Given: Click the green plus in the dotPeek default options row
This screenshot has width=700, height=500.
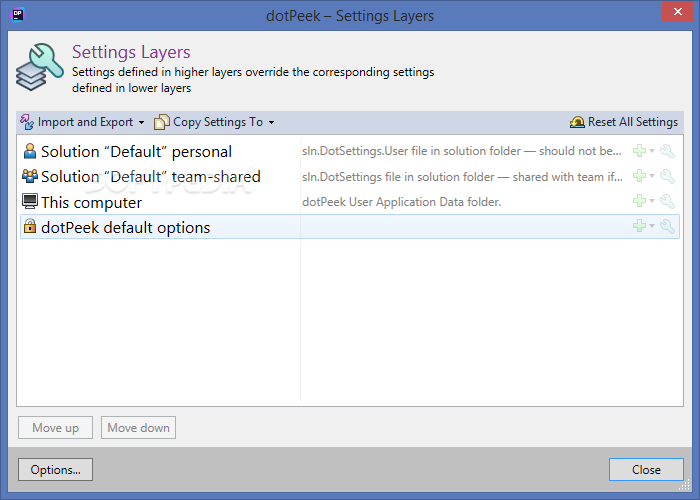Looking at the screenshot, I should (x=639, y=226).
